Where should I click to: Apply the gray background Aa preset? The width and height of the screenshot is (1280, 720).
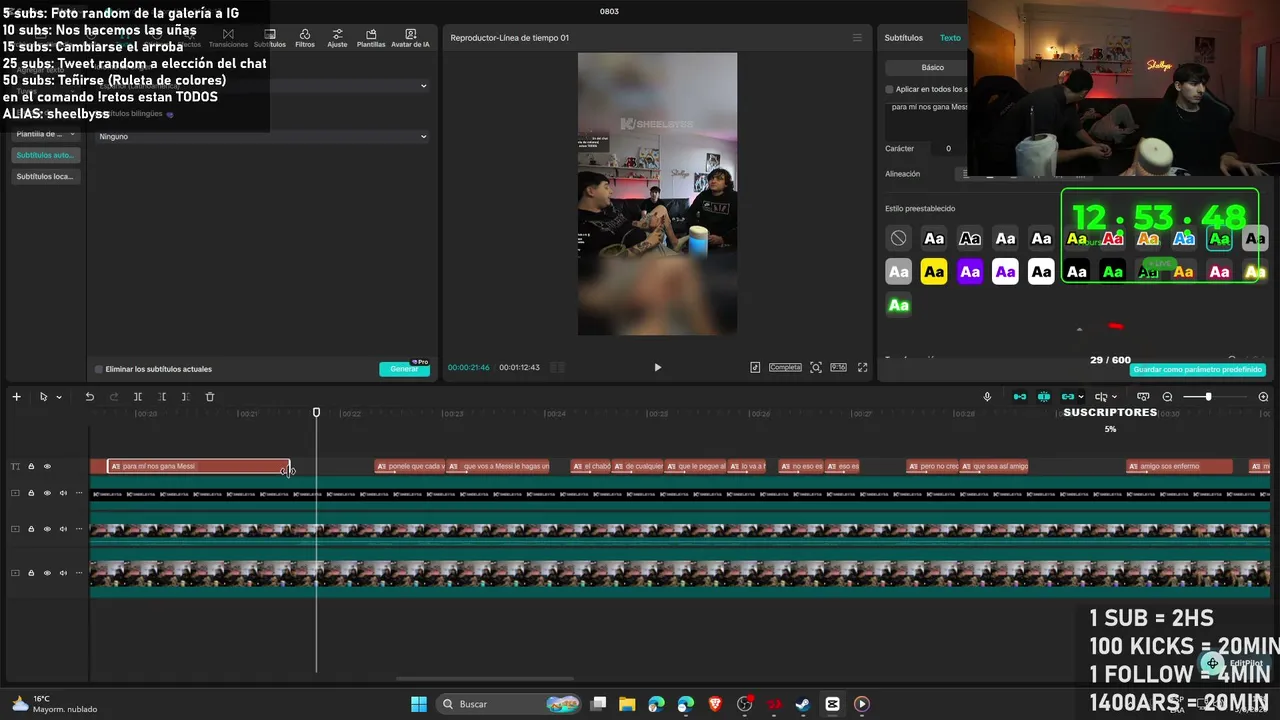coord(899,272)
